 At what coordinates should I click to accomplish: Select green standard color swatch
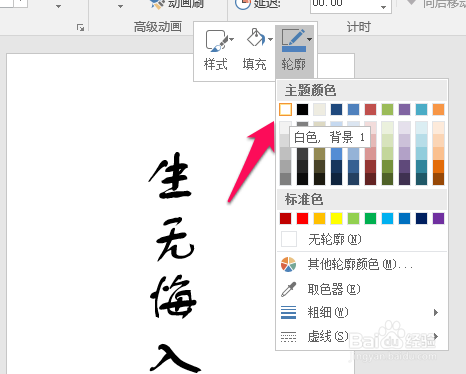tap(371, 219)
